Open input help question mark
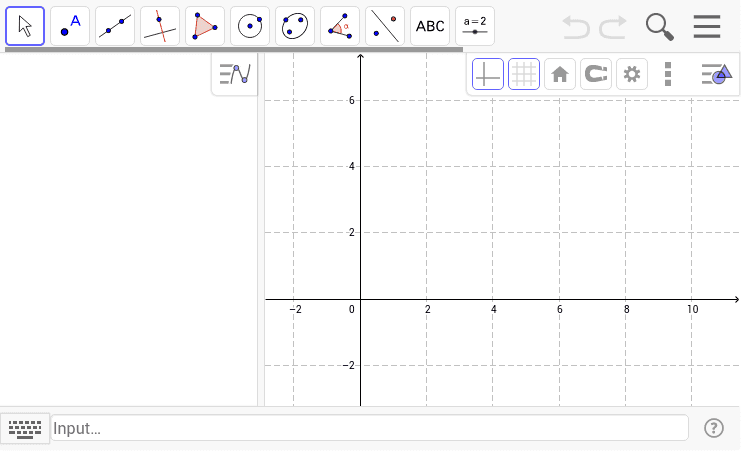741x451 pixels. (714, 428)
